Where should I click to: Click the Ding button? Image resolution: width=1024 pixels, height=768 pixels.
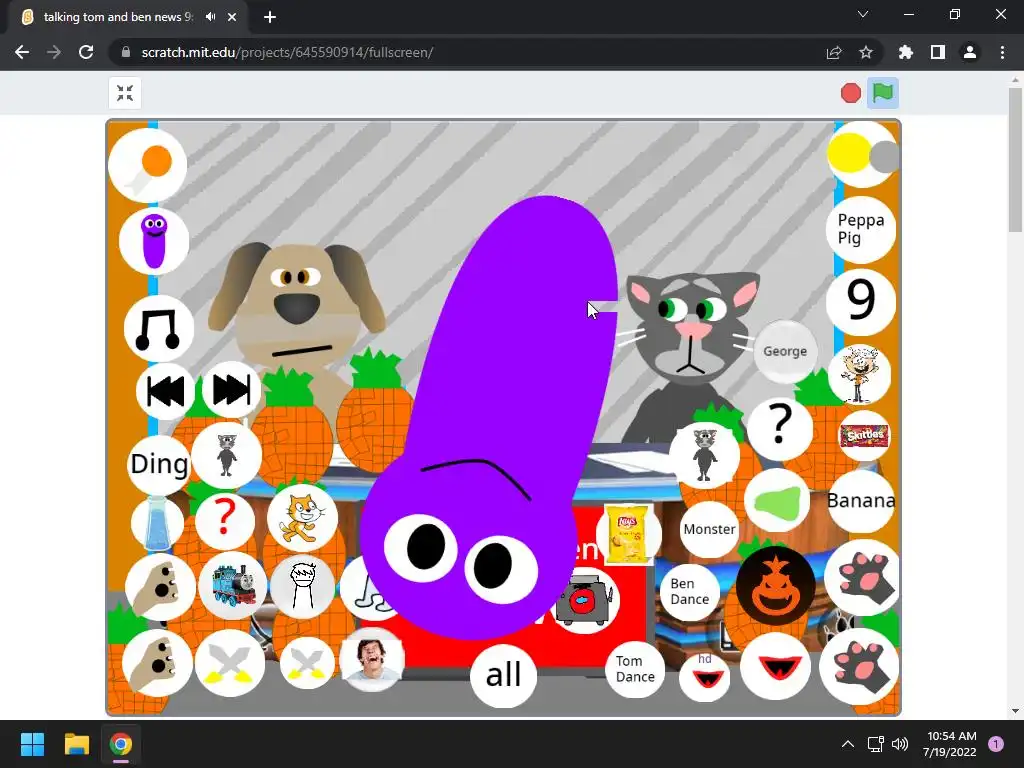pos(159,464)
